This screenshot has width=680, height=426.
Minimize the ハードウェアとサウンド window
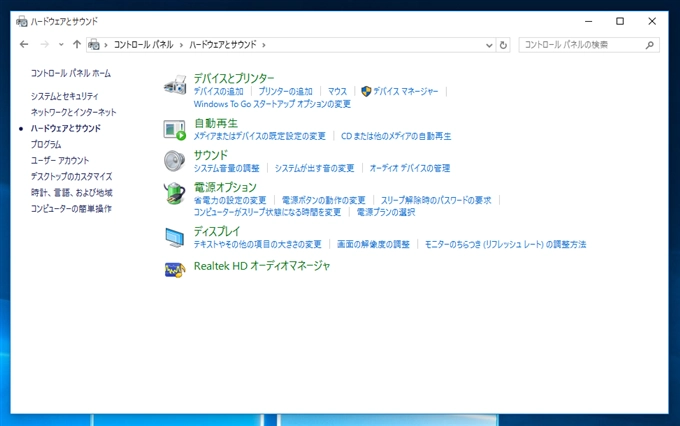click(x=588, y=21)
